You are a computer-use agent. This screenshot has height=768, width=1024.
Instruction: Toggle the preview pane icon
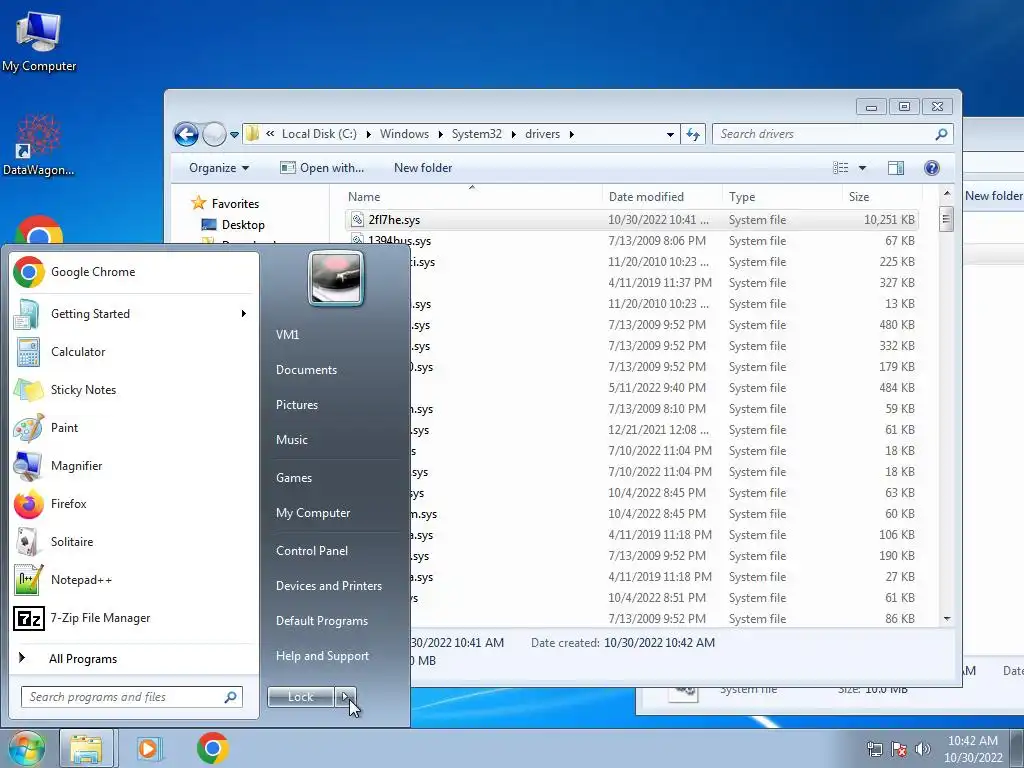[896, 168]
